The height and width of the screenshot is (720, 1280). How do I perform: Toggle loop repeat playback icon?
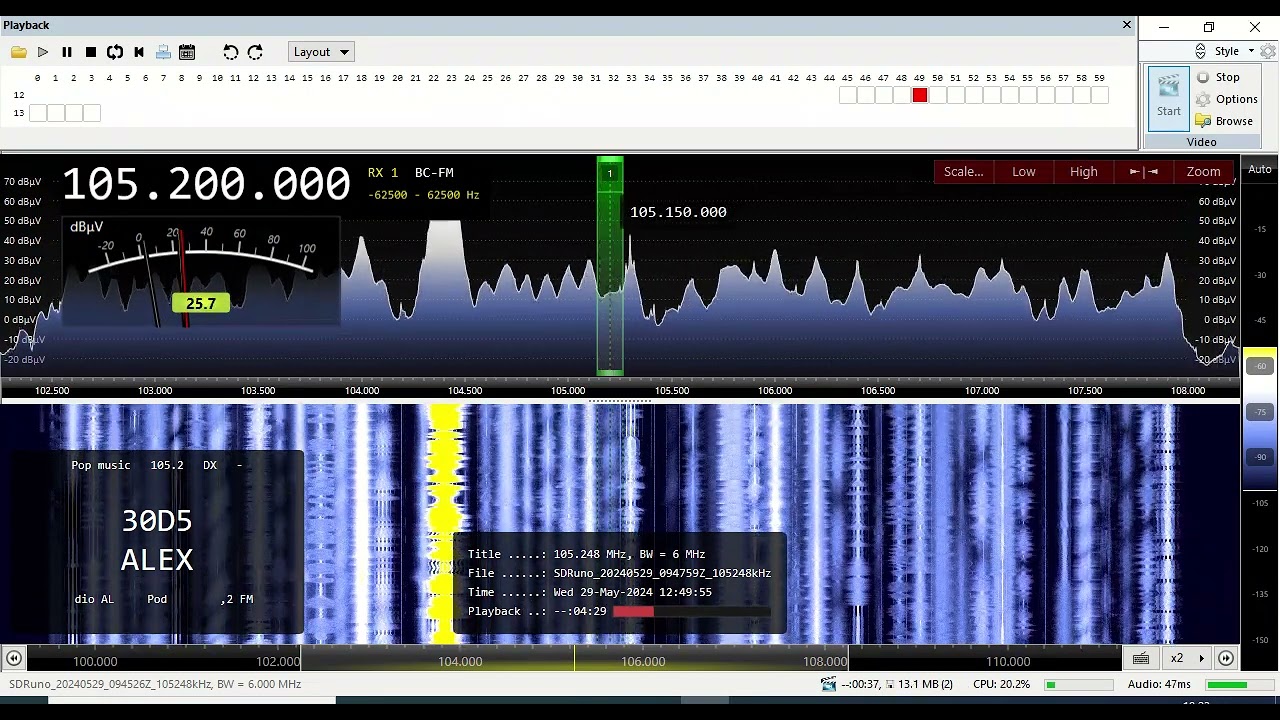[x=115, y=52]
